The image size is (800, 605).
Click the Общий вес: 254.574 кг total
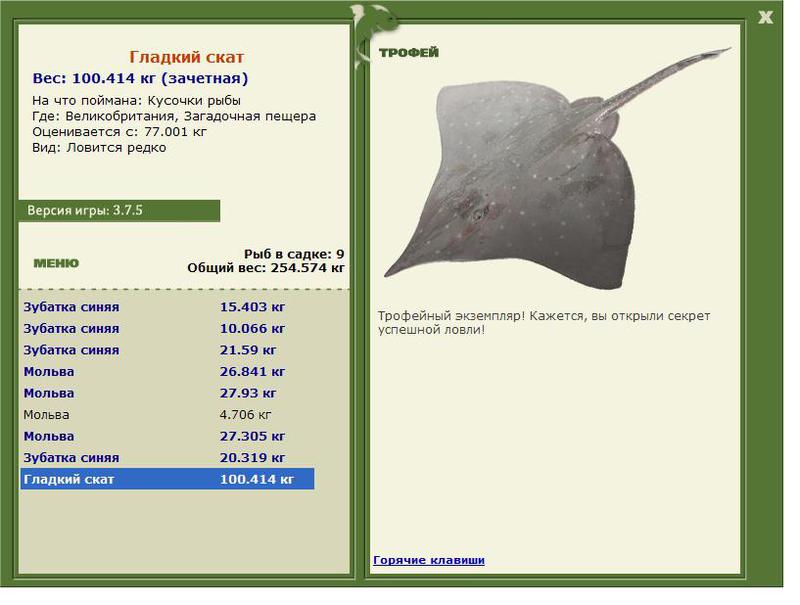pyautogui.click(x=266, y=267)
